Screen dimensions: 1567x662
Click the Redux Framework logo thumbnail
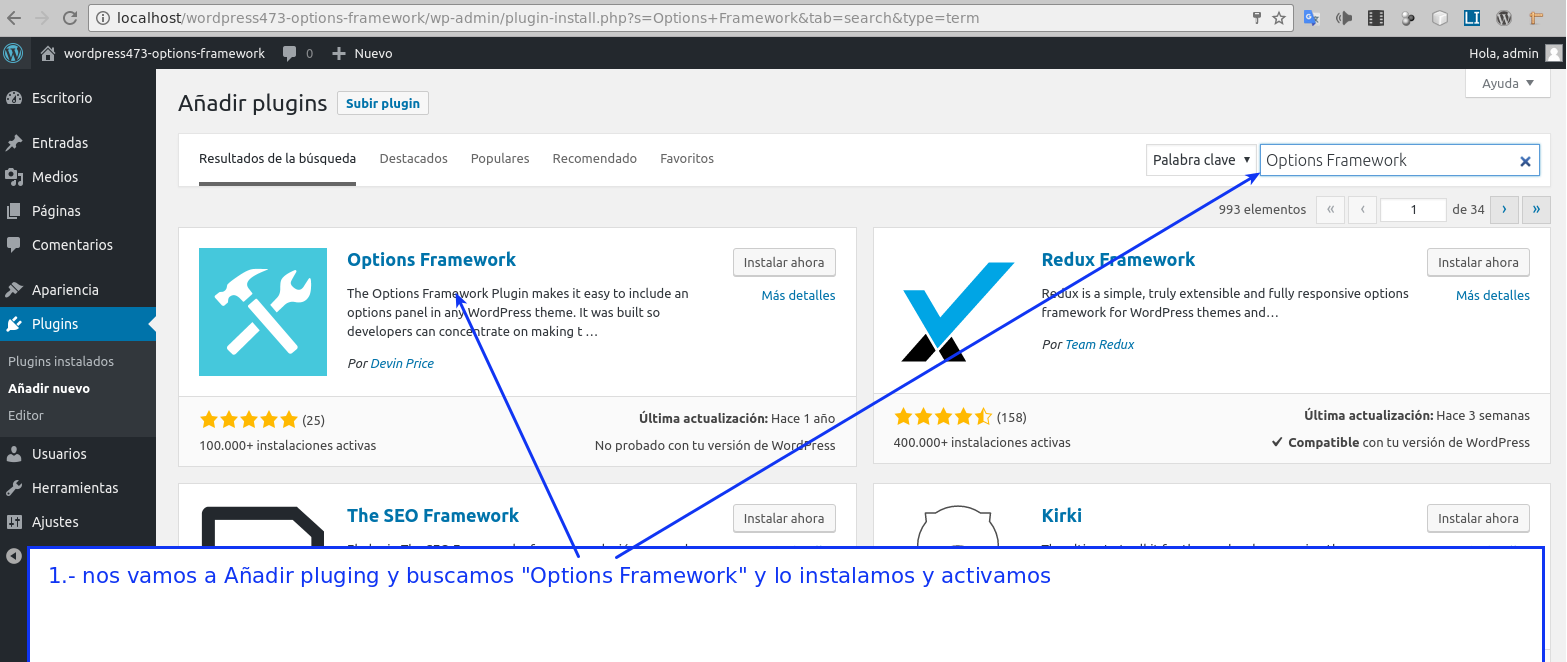tap(958, 312)
